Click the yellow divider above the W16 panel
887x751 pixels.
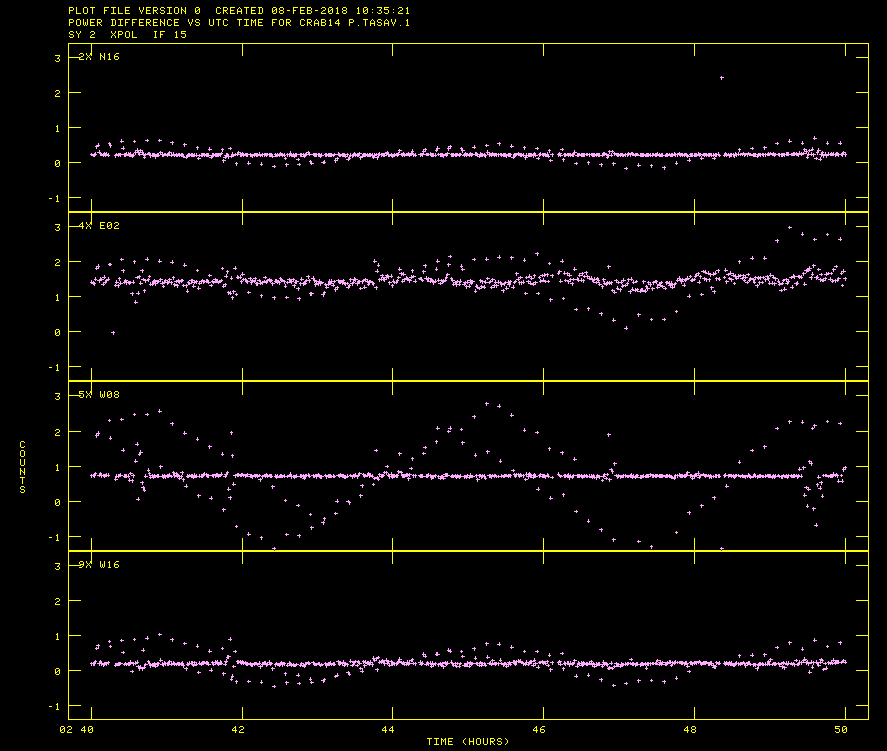pyautogui.click(x=467, y=550)
